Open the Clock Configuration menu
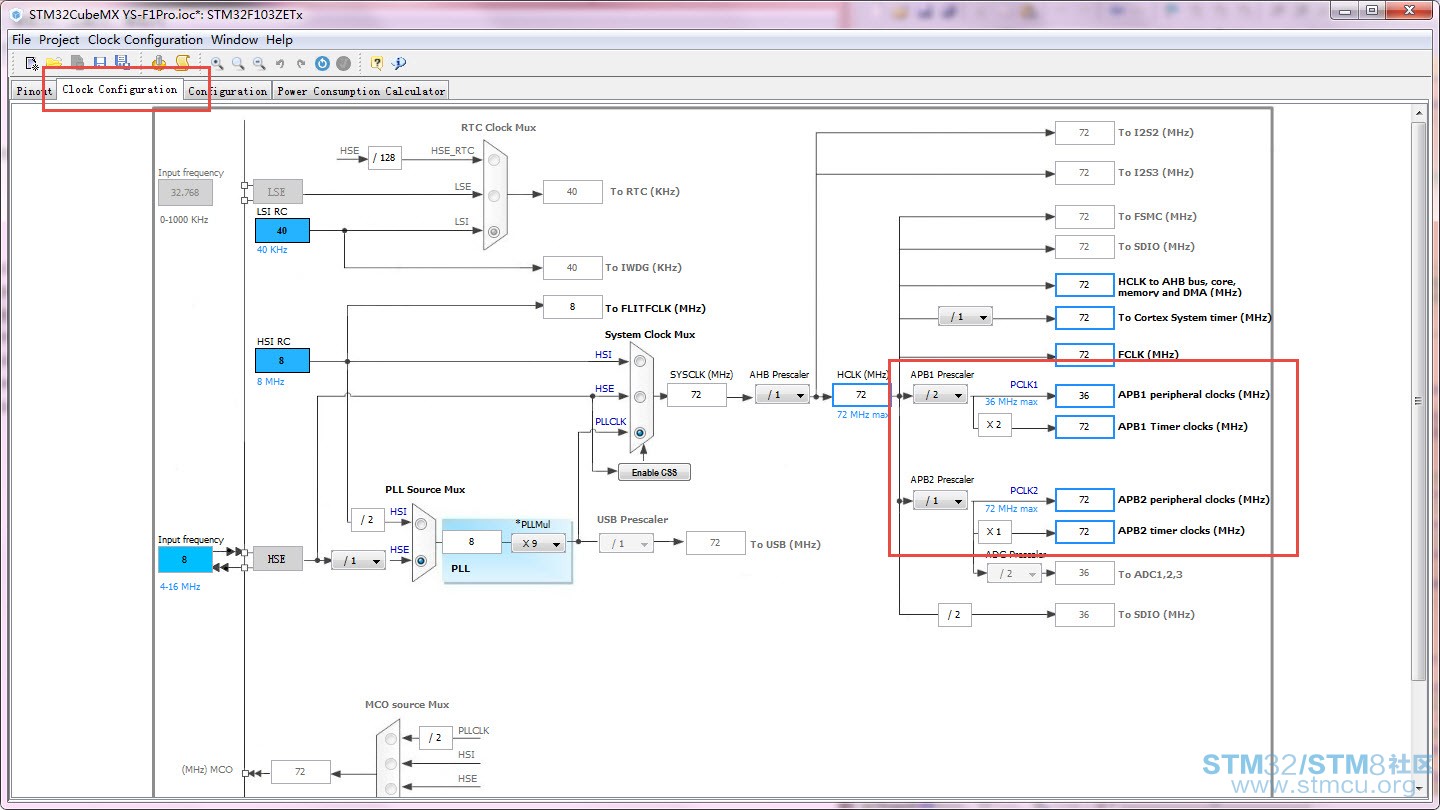 (145, 40)
